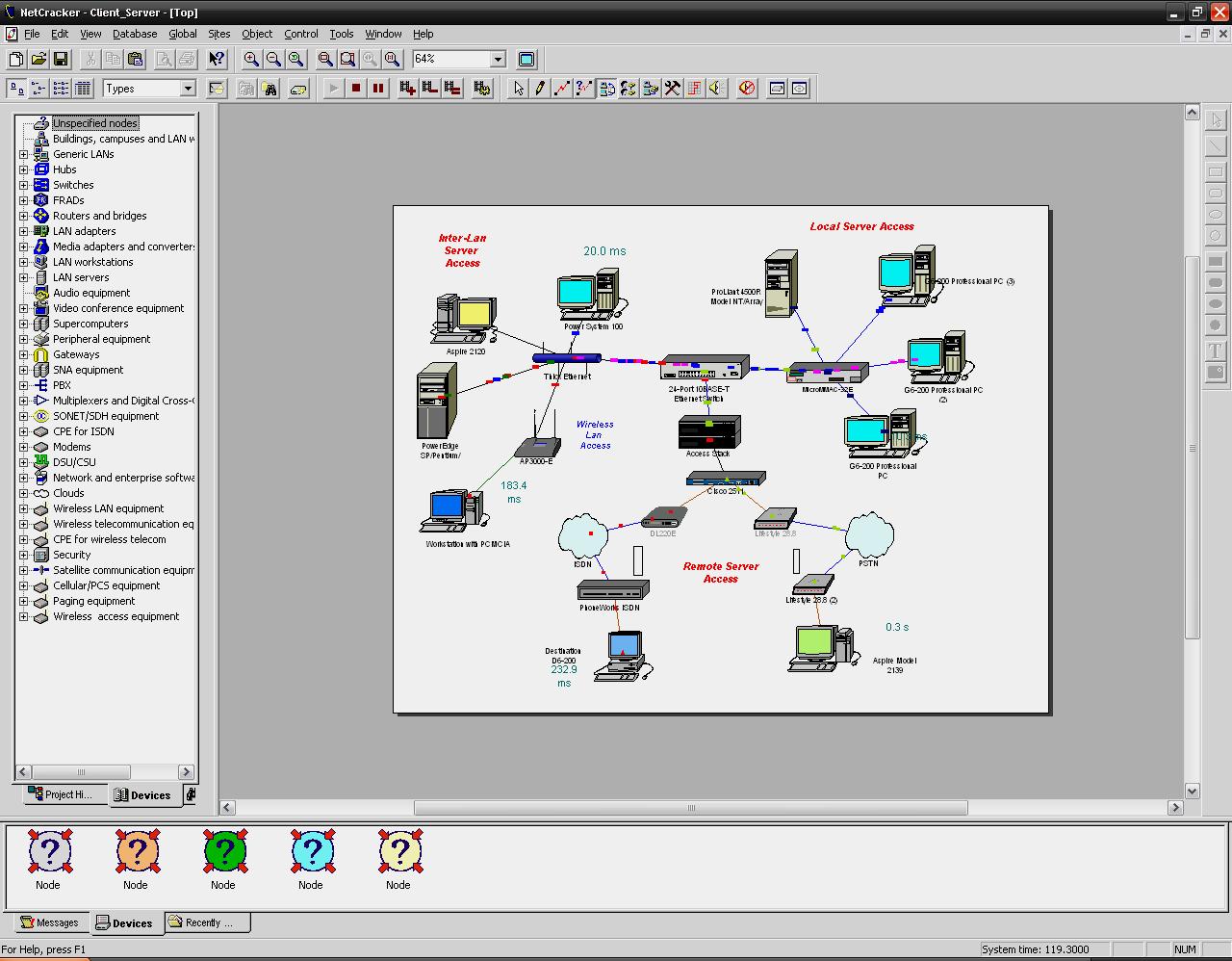Expand the Modems tree node

(24, 447)
